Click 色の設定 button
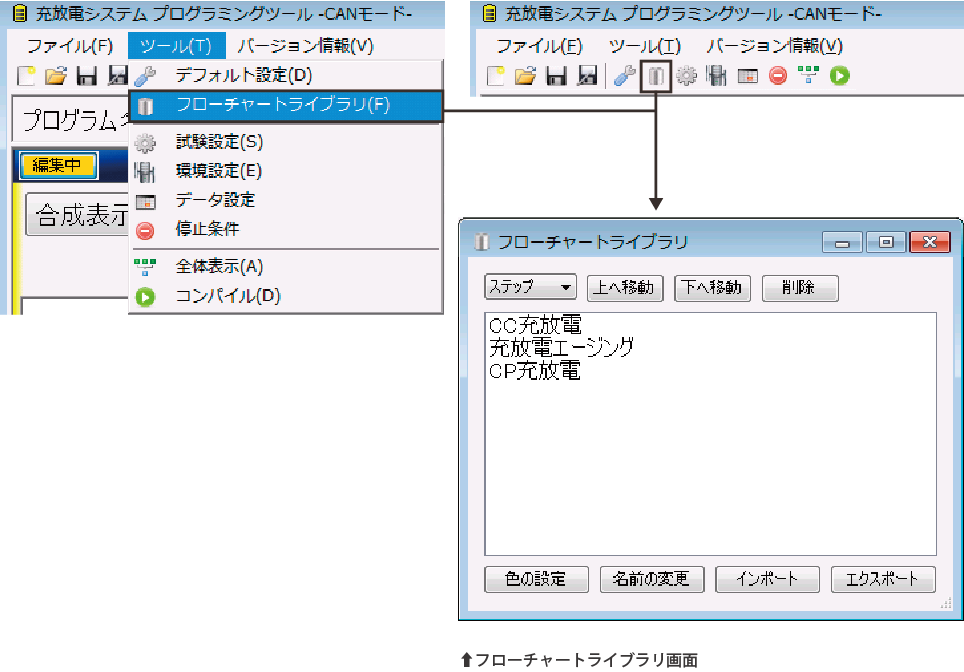964x672 pixels. pyautogui.click(x=536, y=579)
